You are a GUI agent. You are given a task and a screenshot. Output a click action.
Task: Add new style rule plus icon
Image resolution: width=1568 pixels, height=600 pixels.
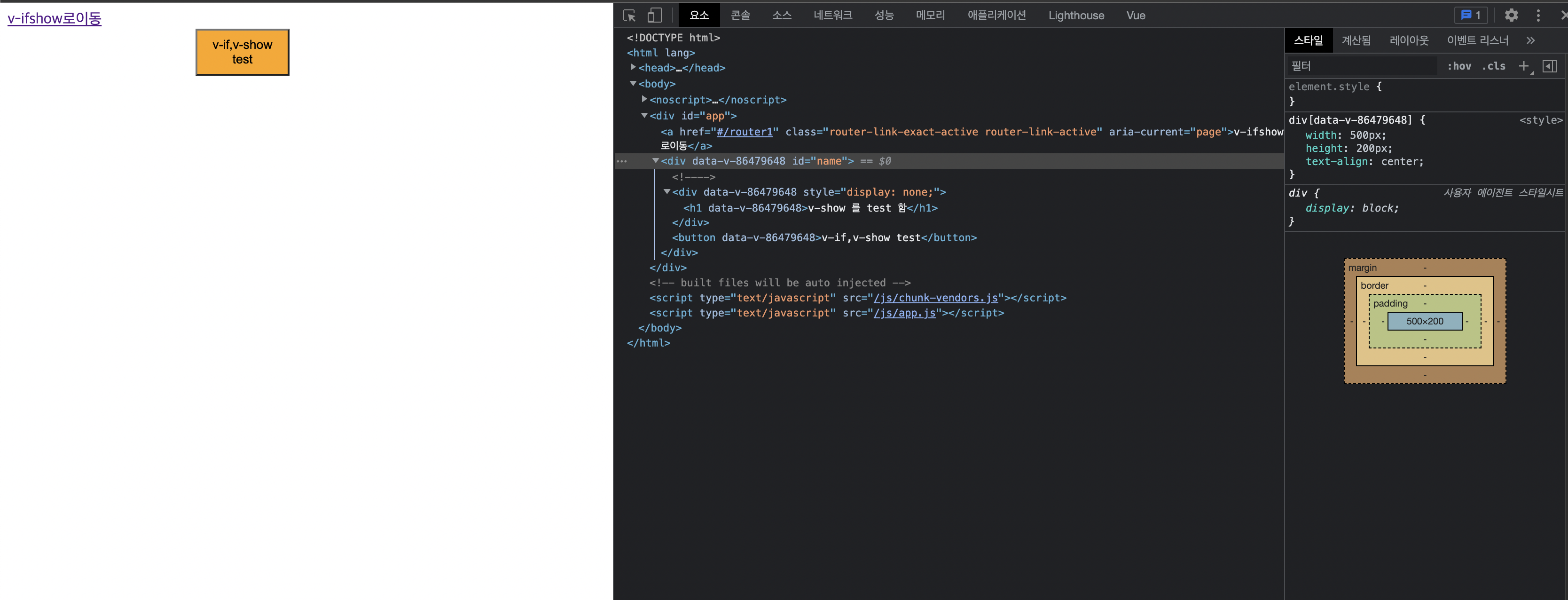point(1523,66)
